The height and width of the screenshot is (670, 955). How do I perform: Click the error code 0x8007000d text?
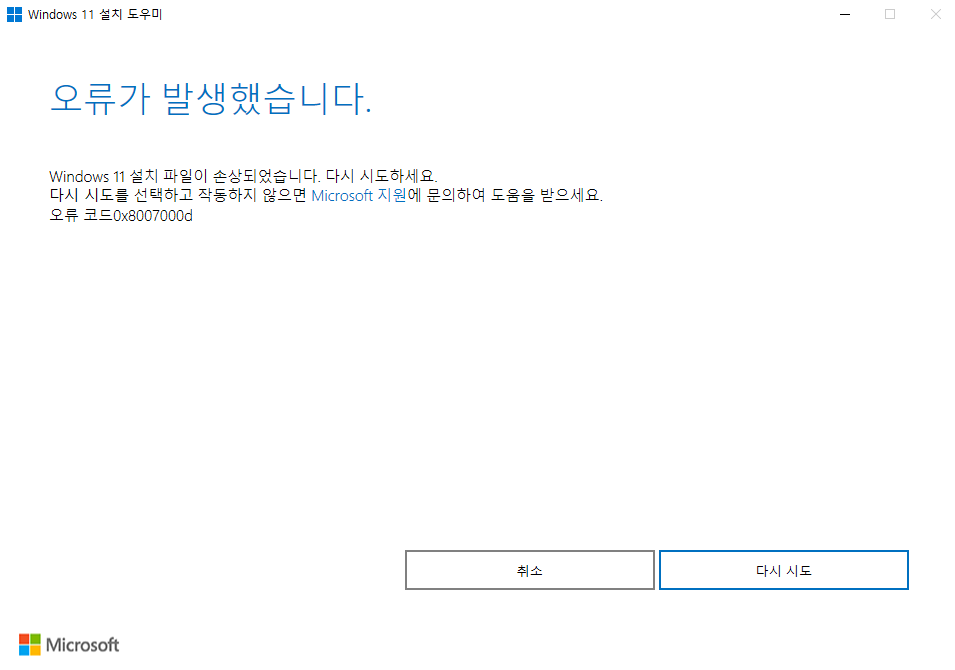pos(153,216)
